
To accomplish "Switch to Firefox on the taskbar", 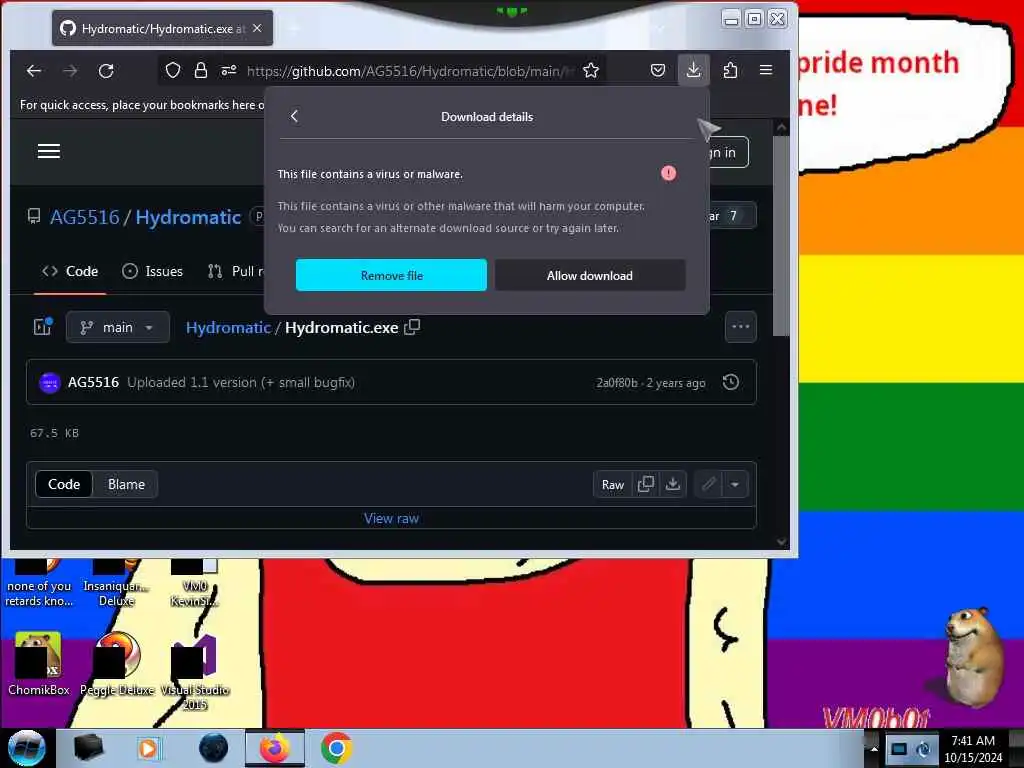I will click(275, 748).
